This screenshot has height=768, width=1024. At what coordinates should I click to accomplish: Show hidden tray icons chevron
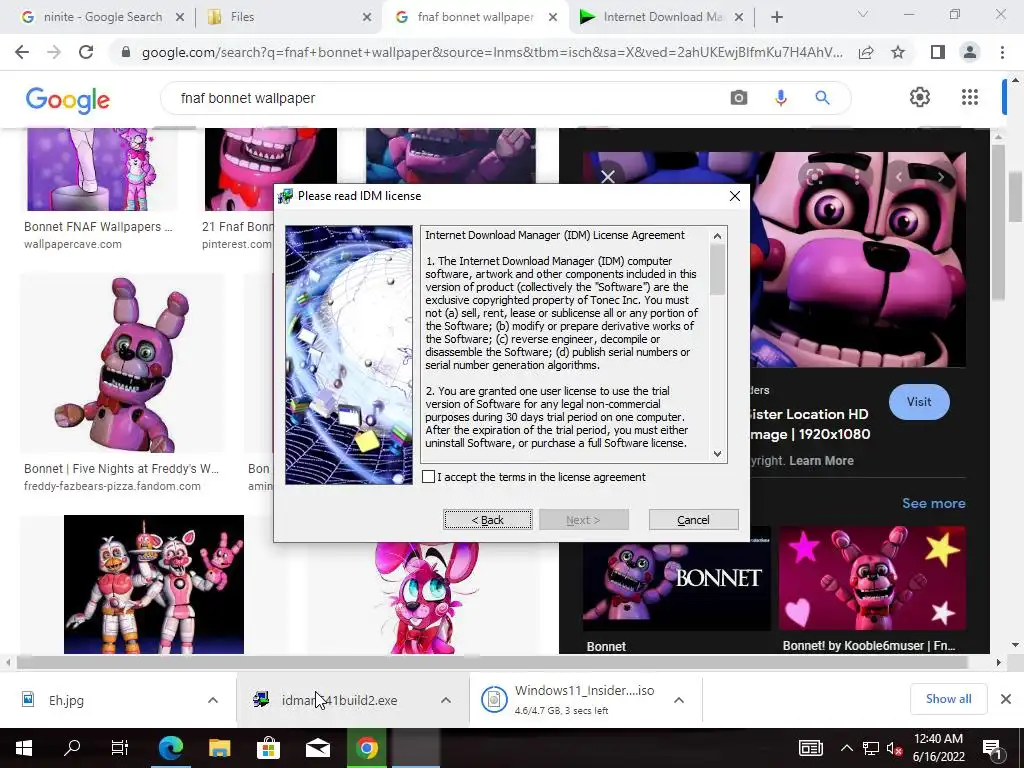tap(846, 748)
